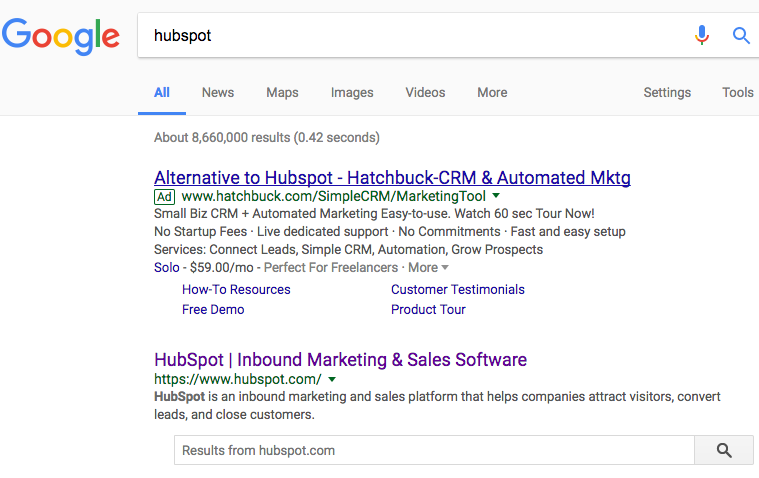759x478 pixels.
Task: Switch to the Maps tab
Action: 282,93
